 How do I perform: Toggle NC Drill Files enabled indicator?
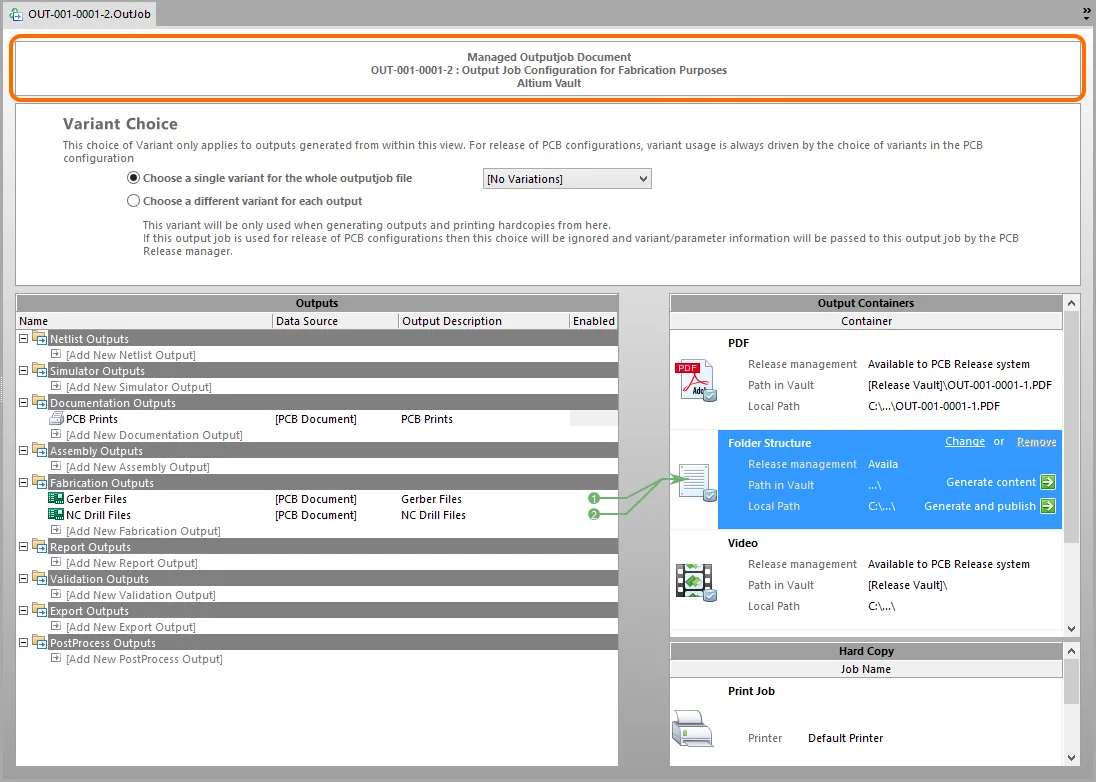pyautogui.click(x=594, y=514)
